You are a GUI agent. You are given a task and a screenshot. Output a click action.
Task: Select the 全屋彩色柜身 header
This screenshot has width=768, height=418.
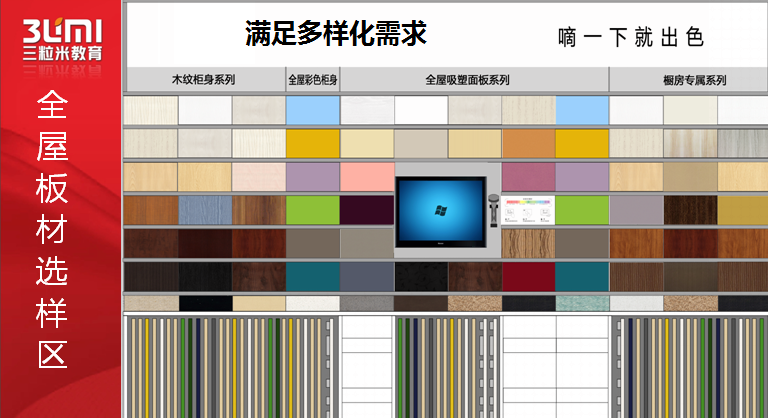(x=313, y=80)
